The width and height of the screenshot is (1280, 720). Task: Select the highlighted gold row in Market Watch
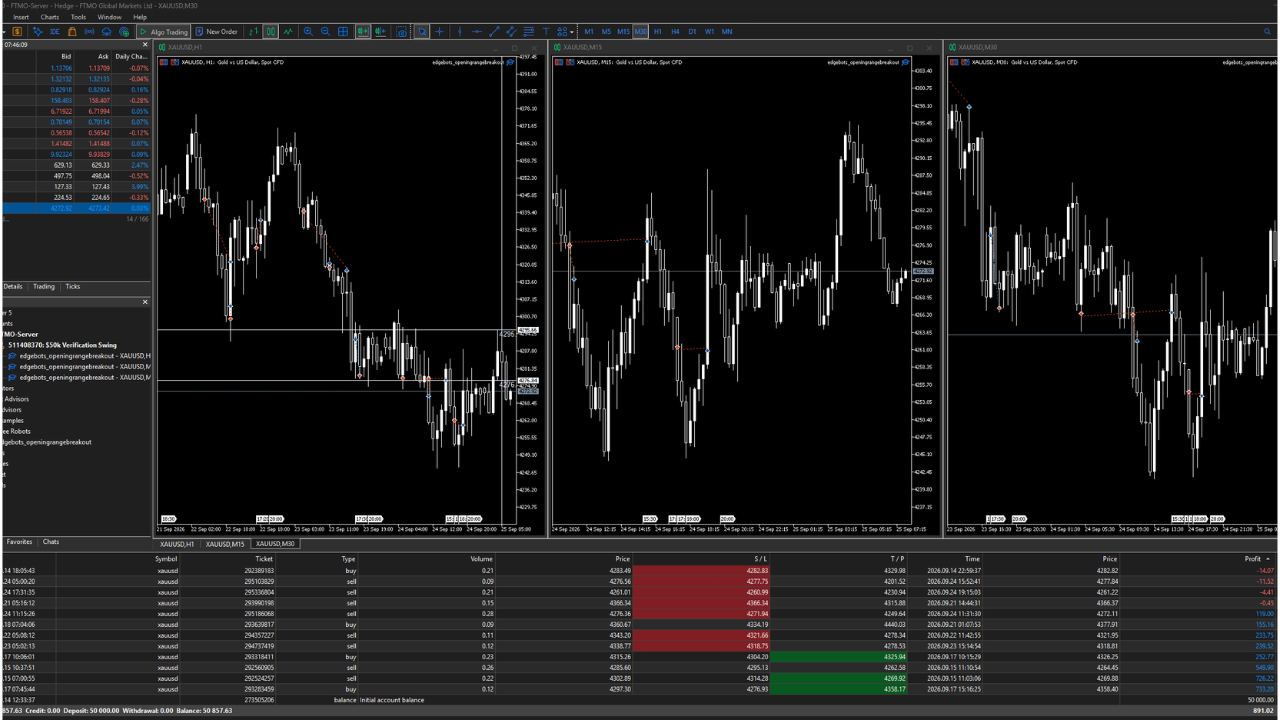click(x=75, y=208)
